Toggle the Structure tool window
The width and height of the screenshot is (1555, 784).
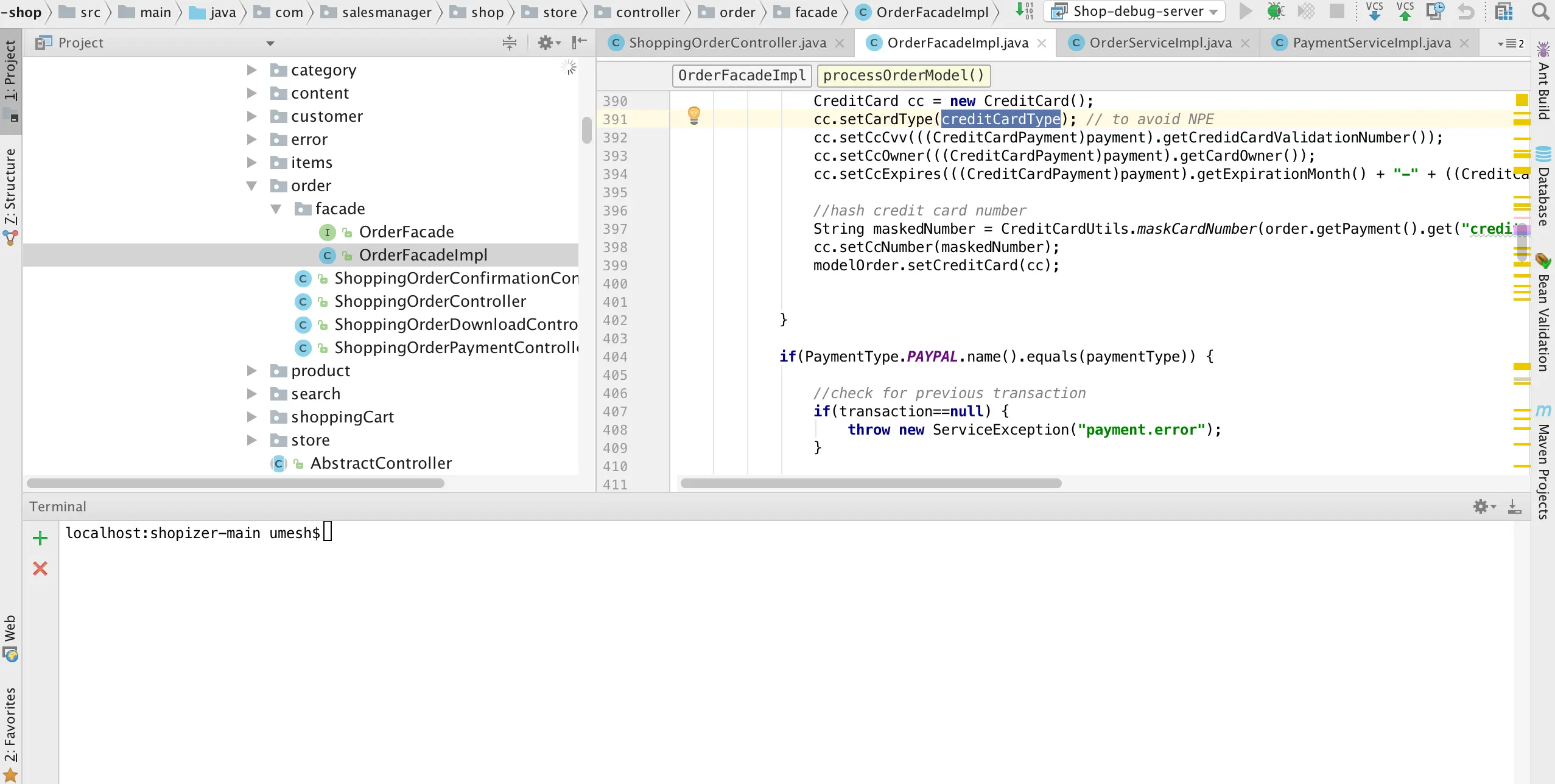tap(10, 197)
